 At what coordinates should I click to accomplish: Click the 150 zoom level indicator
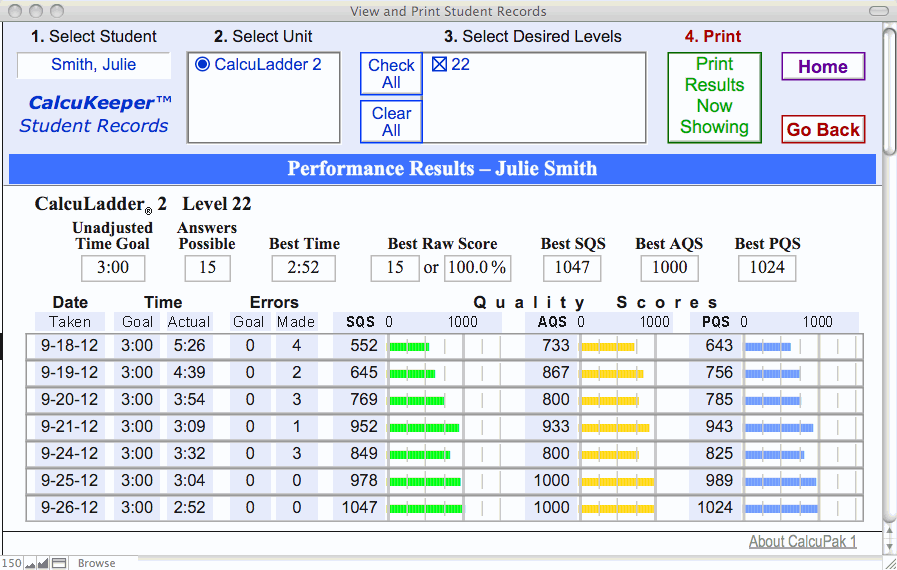pyautogui.click(x=11, y=564)
